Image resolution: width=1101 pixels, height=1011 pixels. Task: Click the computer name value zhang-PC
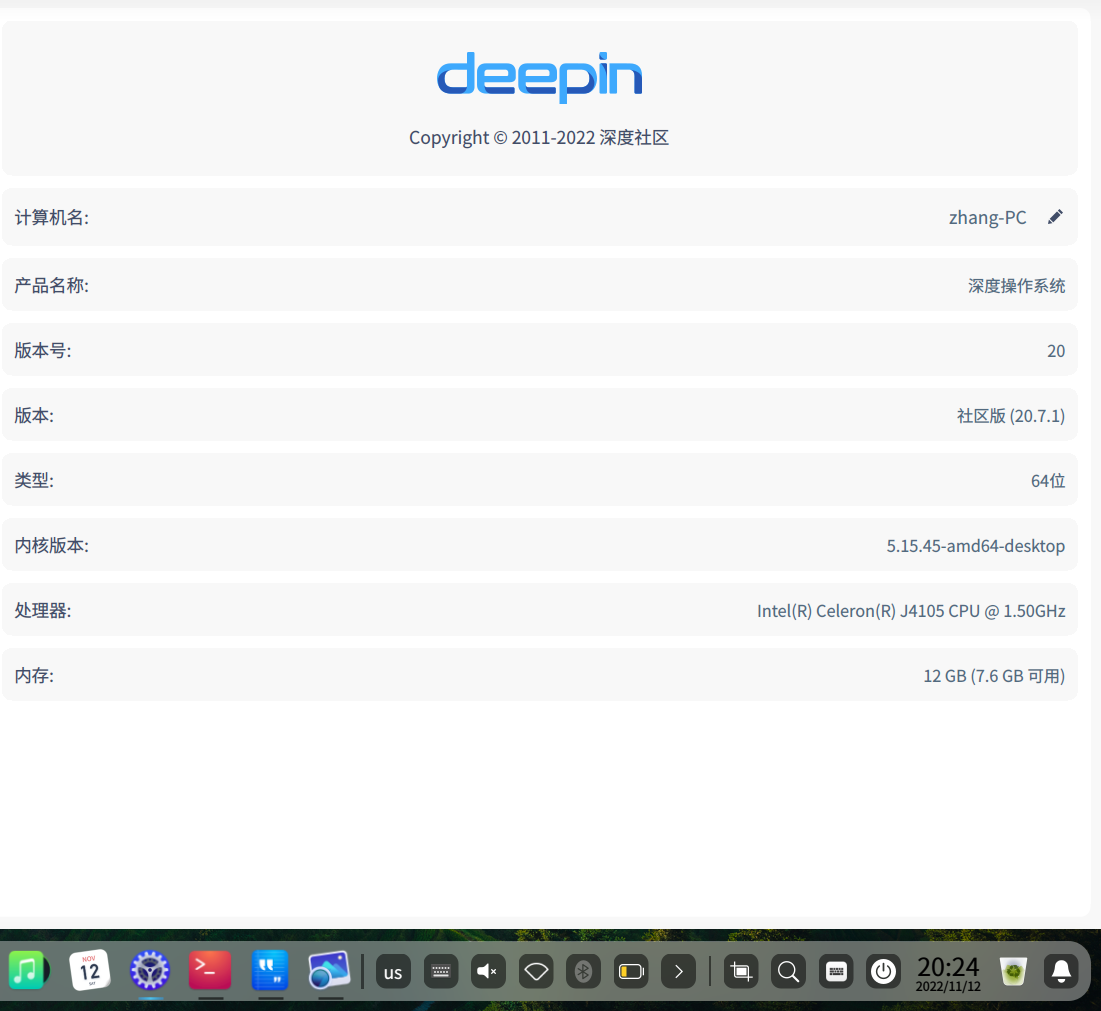tap(987, 218)
